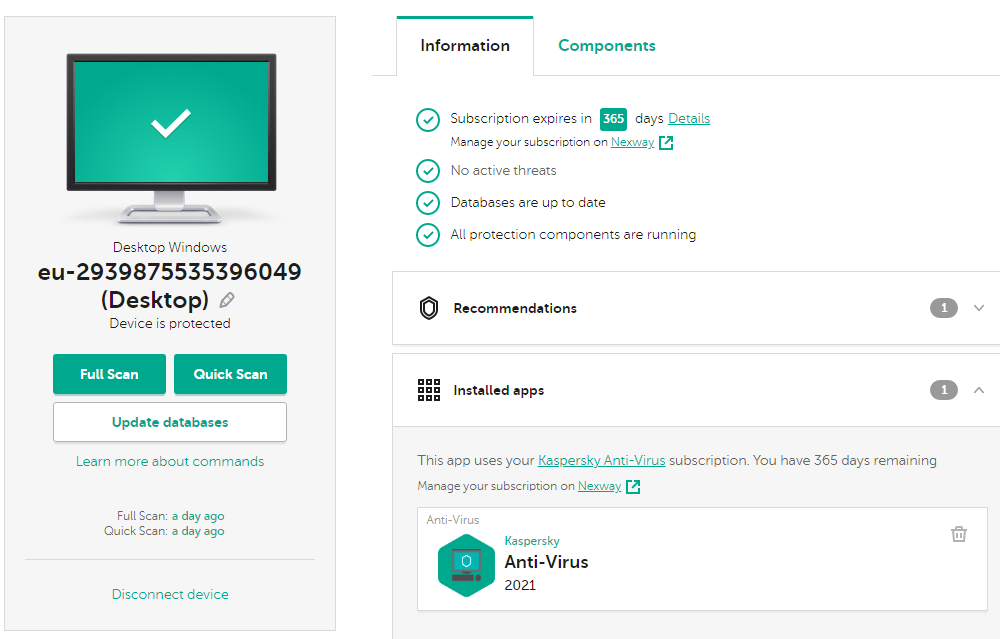Click the Update databases button

pyautogui.click(x=170, y=422)
